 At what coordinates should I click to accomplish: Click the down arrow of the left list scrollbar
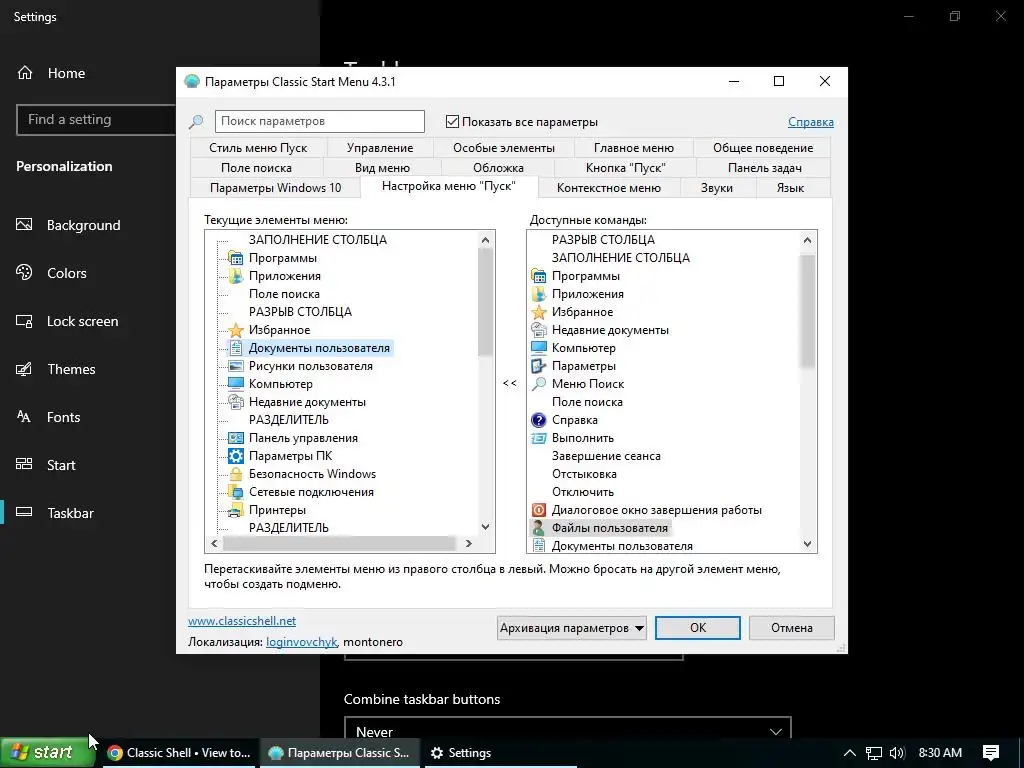(x=485, y=526)
